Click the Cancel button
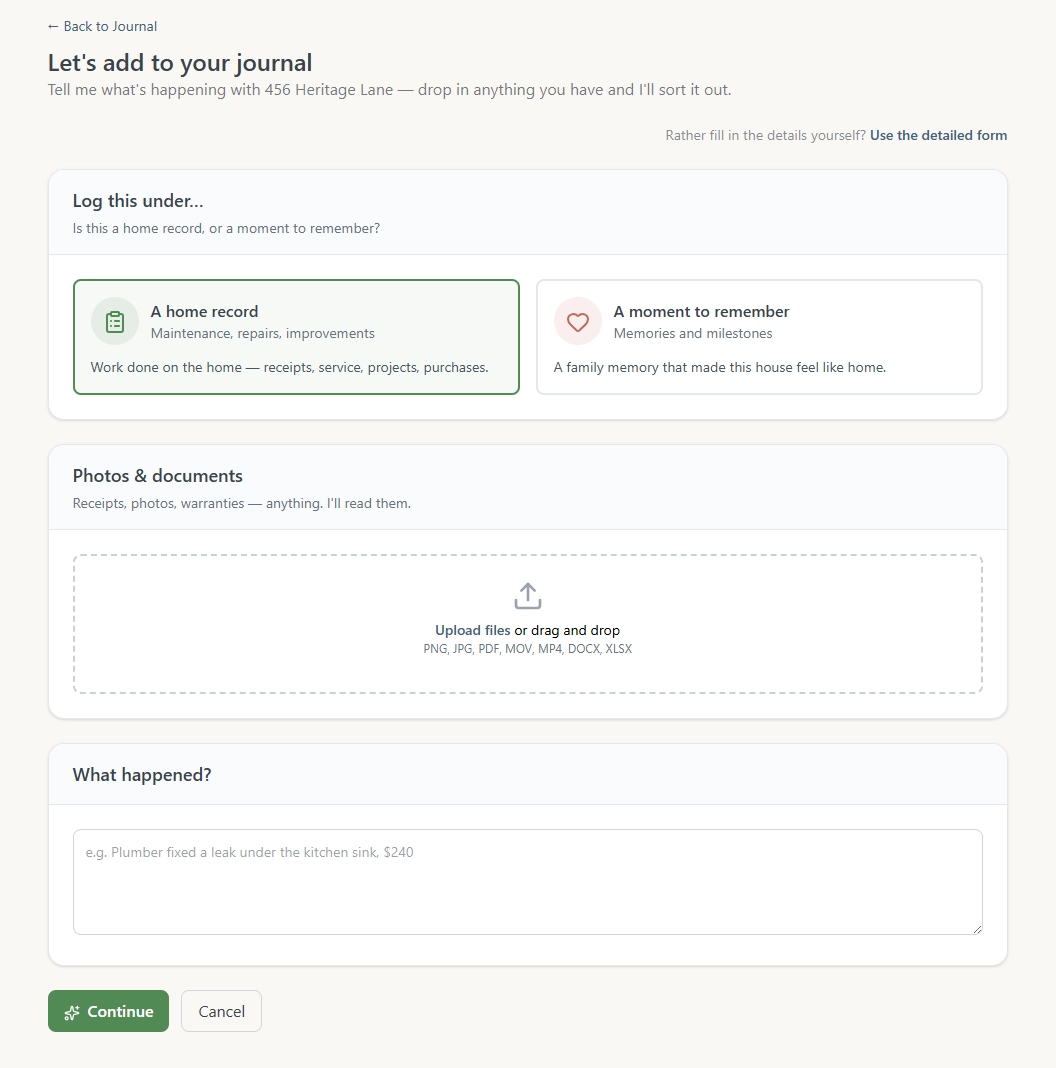Viewport: 1056px width, 1068px height. click(x=221, y=1011)
